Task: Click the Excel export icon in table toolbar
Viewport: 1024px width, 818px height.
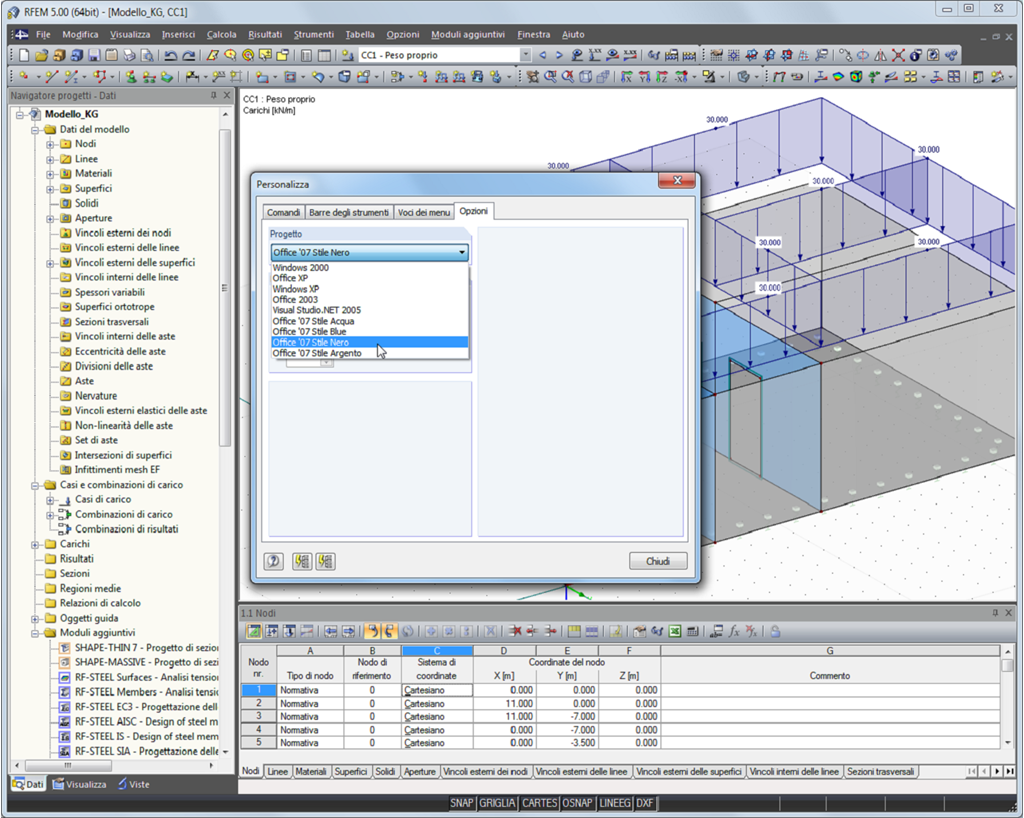Action: tap(674, 631)
